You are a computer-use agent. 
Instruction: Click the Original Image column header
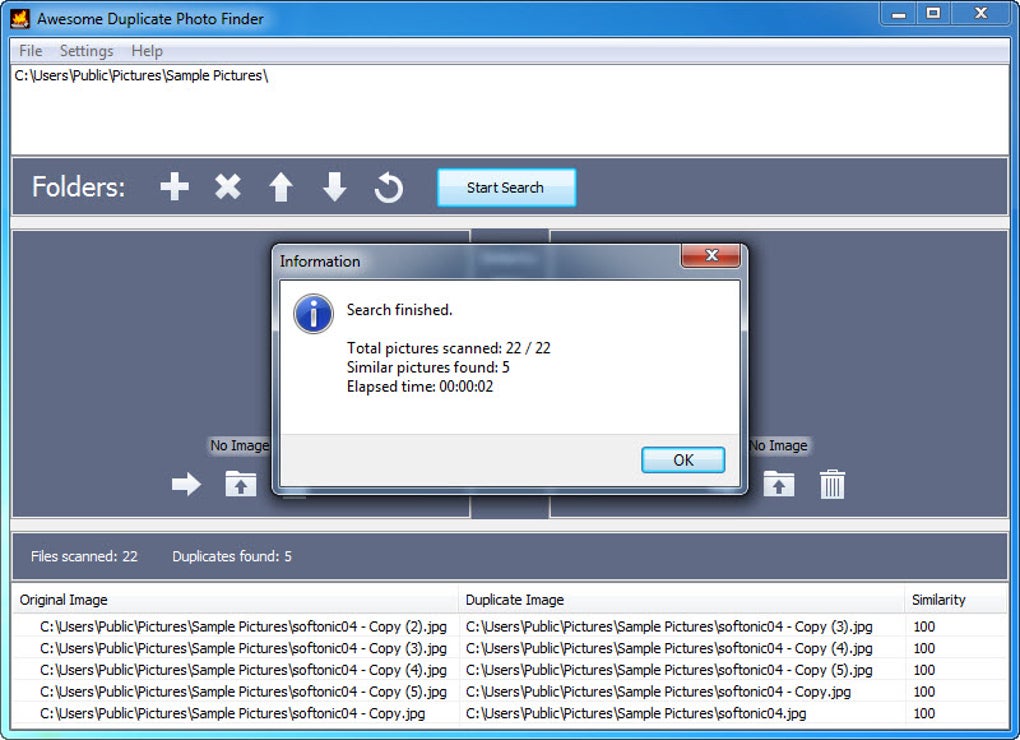coord(235,600)
